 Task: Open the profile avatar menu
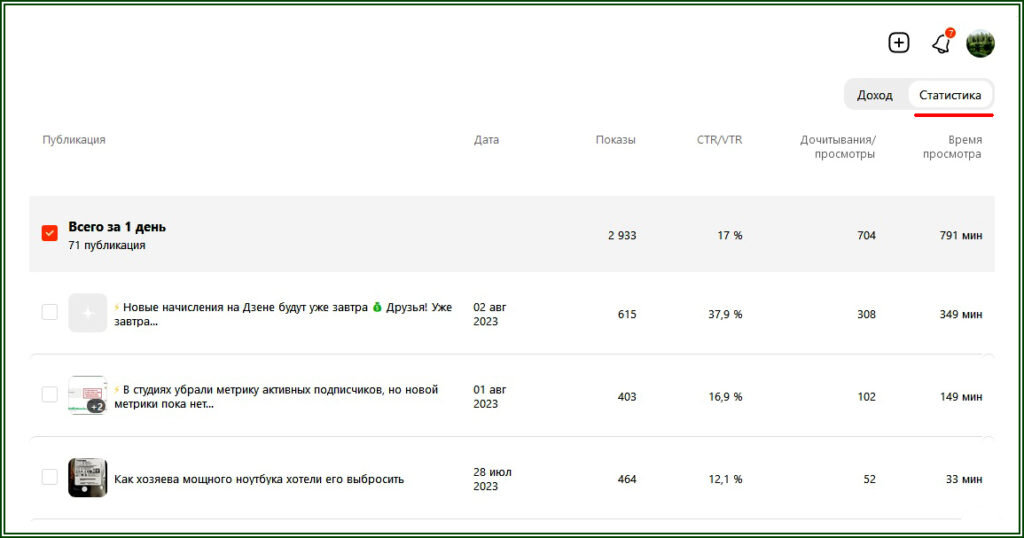click(x=980, y=43)
